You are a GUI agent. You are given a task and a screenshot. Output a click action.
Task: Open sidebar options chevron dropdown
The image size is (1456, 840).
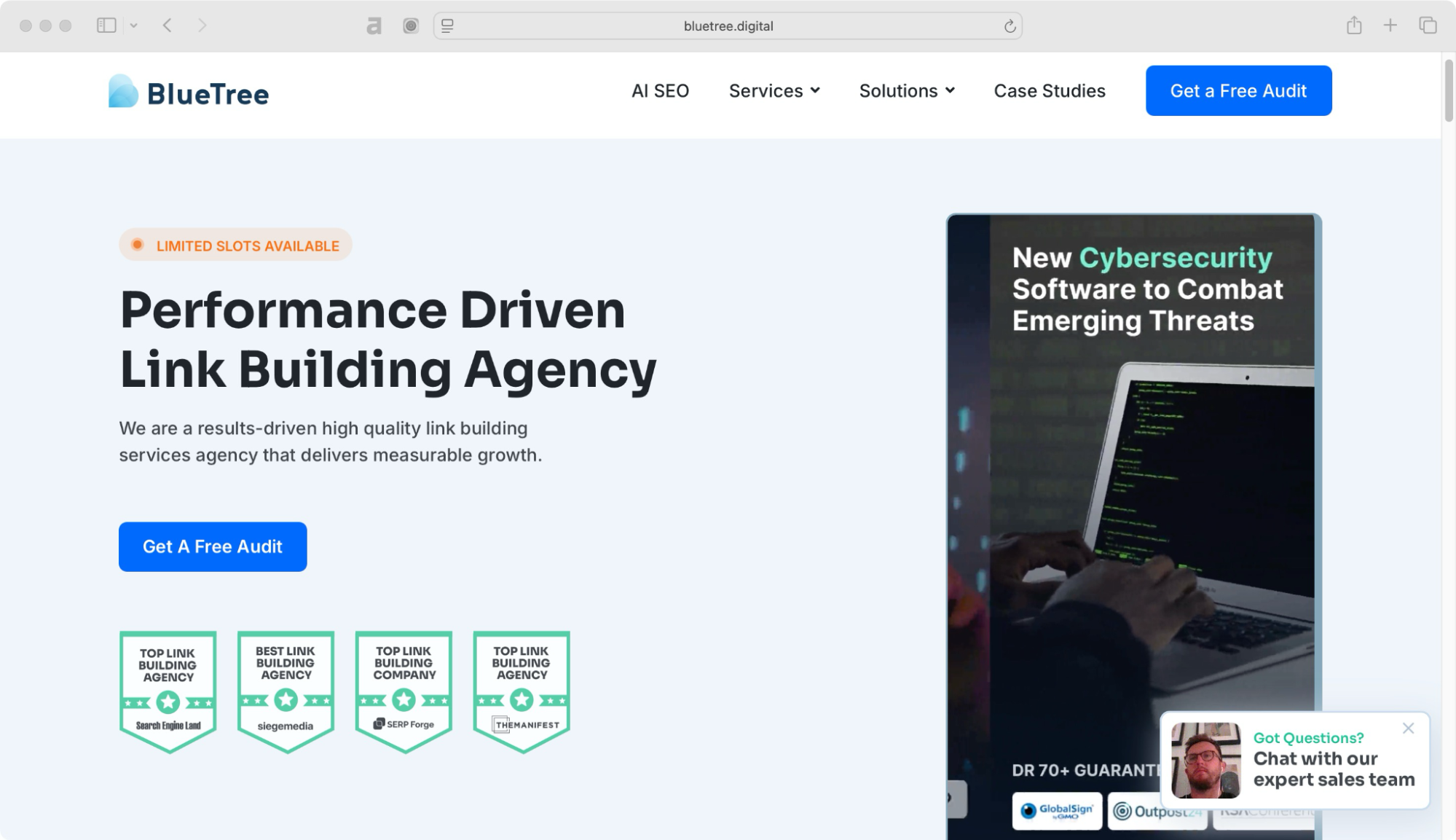tap(134, 25)
